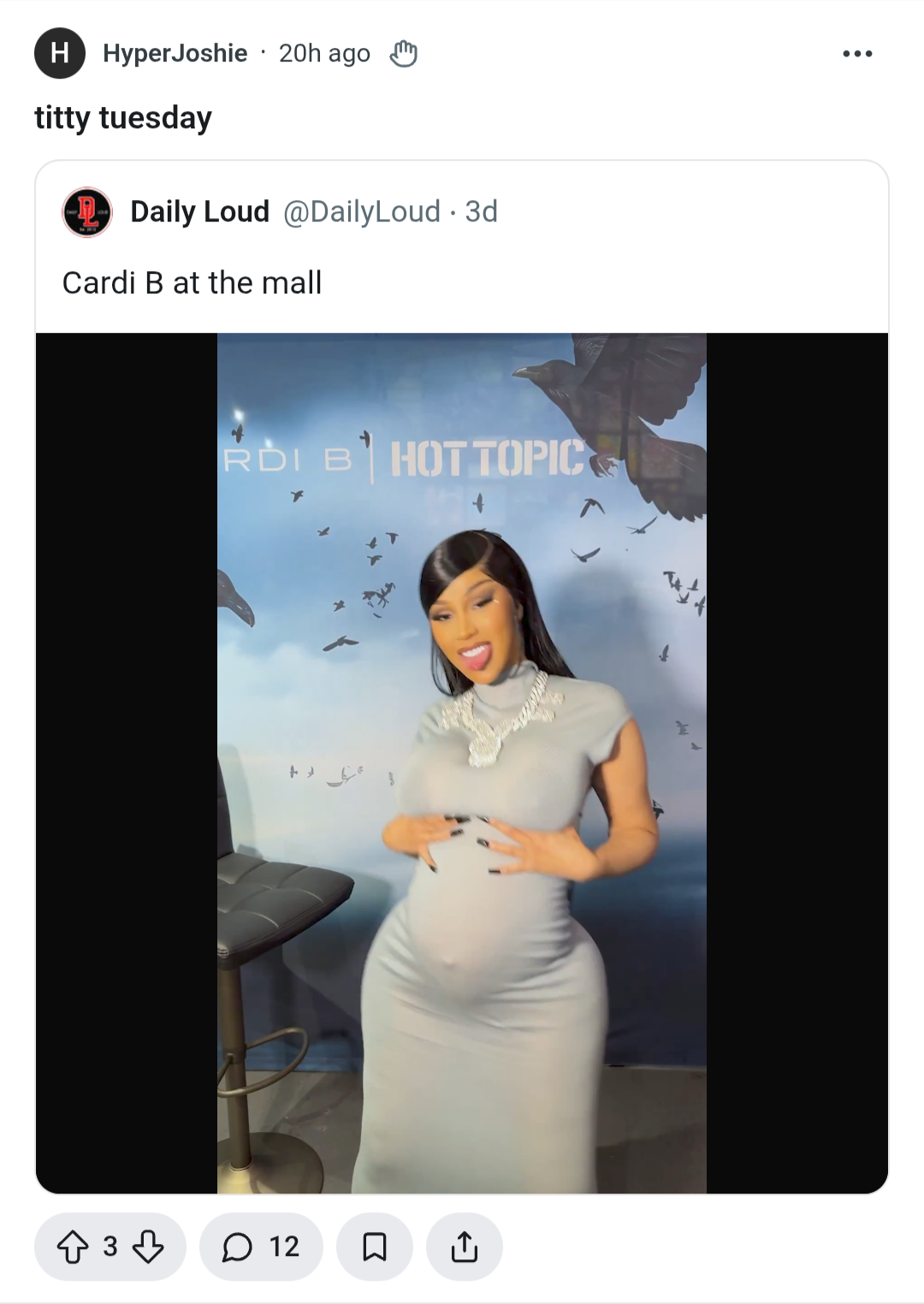Click the post title titty tuesday
The image size is (924, 1304).
[123, 118]
